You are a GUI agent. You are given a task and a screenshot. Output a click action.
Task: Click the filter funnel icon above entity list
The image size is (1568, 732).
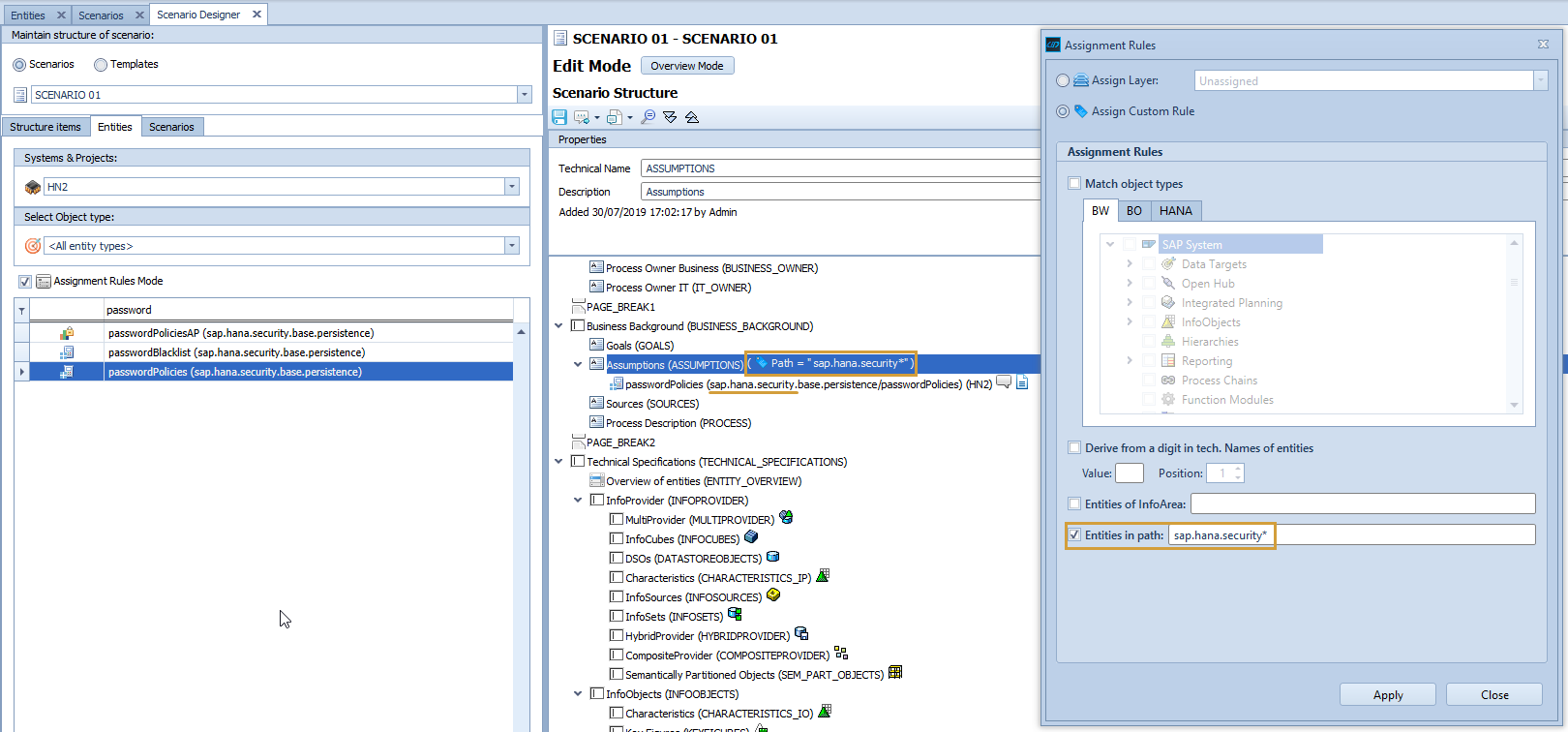(21, 310)
